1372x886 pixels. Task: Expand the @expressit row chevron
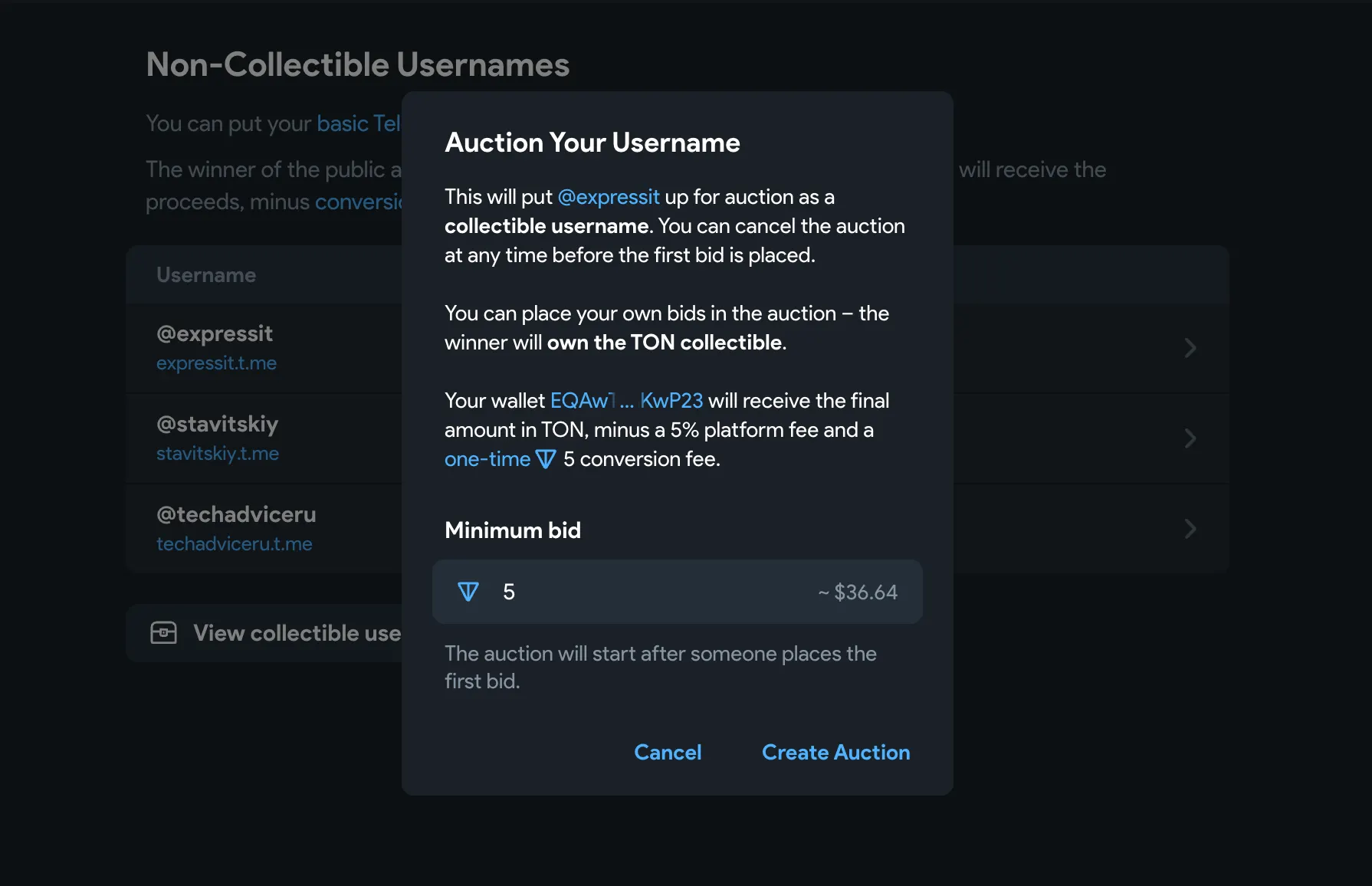[x=1190, y=348]
